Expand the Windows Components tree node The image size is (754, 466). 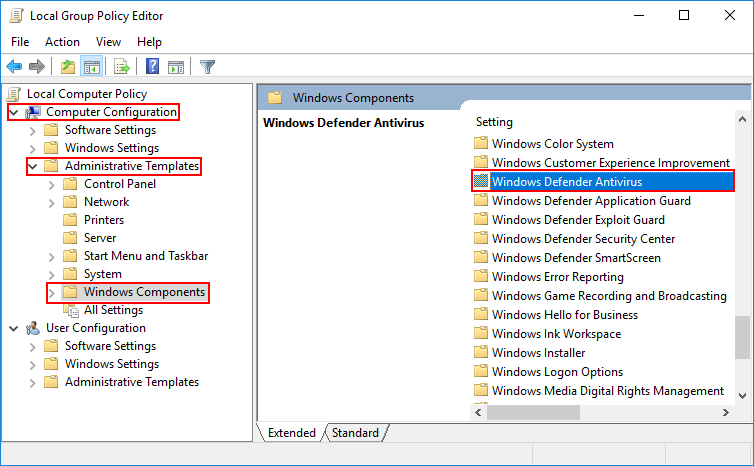pos(51,293)
